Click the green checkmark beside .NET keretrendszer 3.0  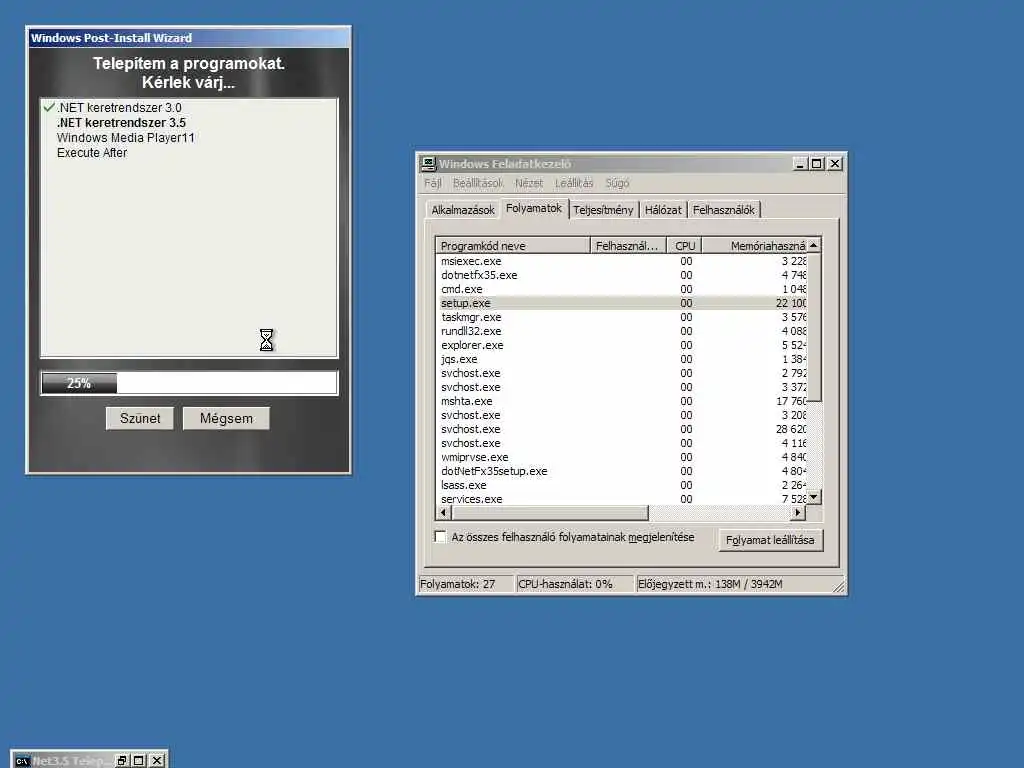tap(49, 107)
